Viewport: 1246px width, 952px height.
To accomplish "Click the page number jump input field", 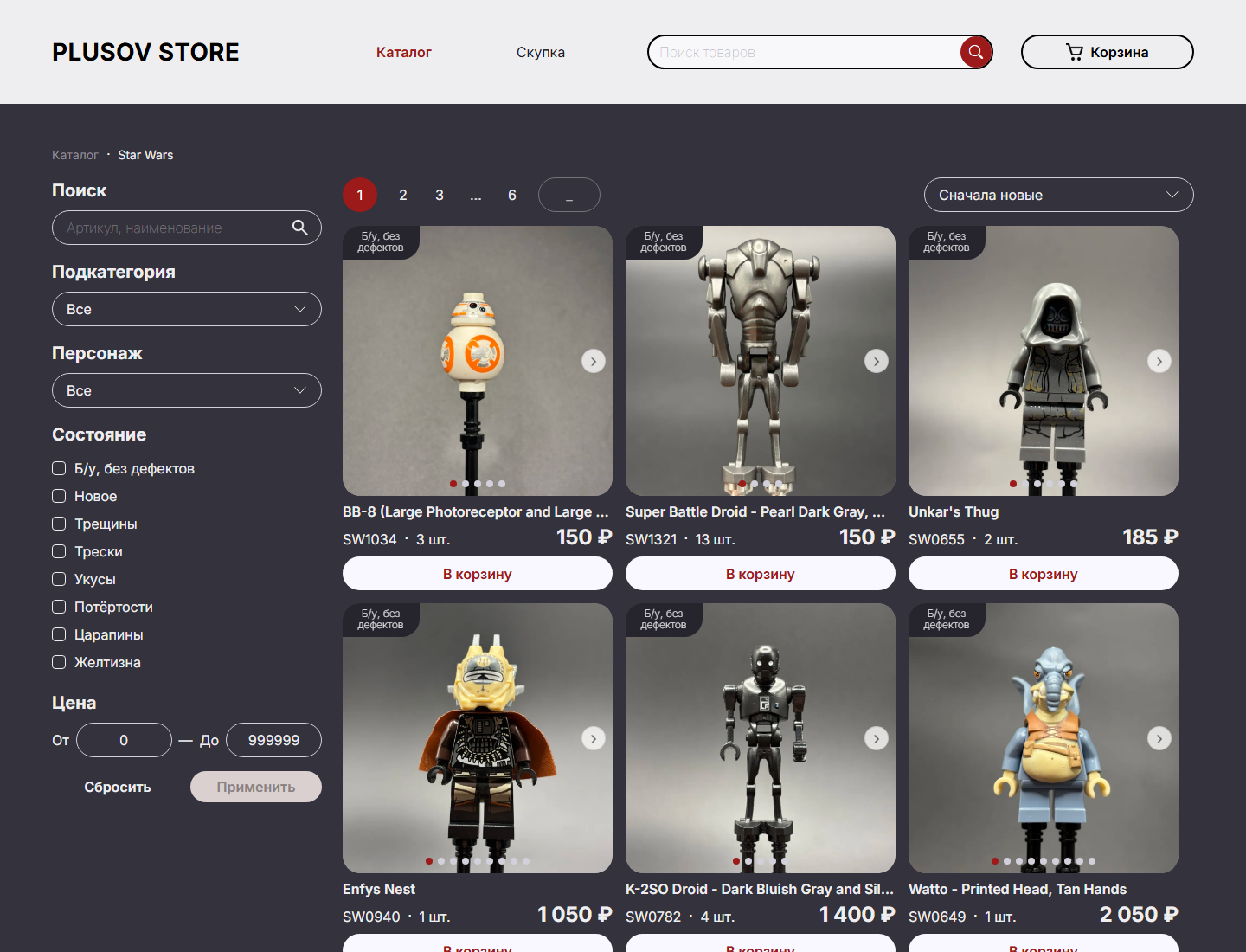I will (569, 195).
